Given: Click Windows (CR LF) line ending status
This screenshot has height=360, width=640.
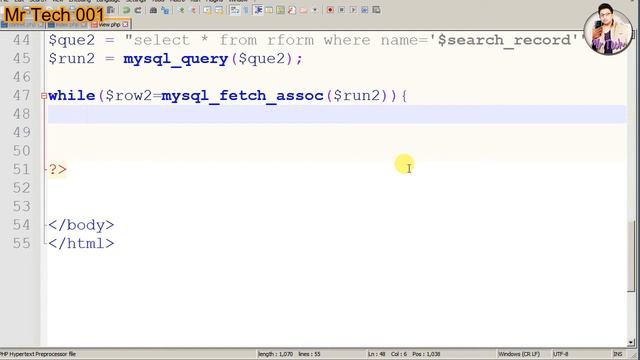Looking at the screenshot, I should [519, 354].
